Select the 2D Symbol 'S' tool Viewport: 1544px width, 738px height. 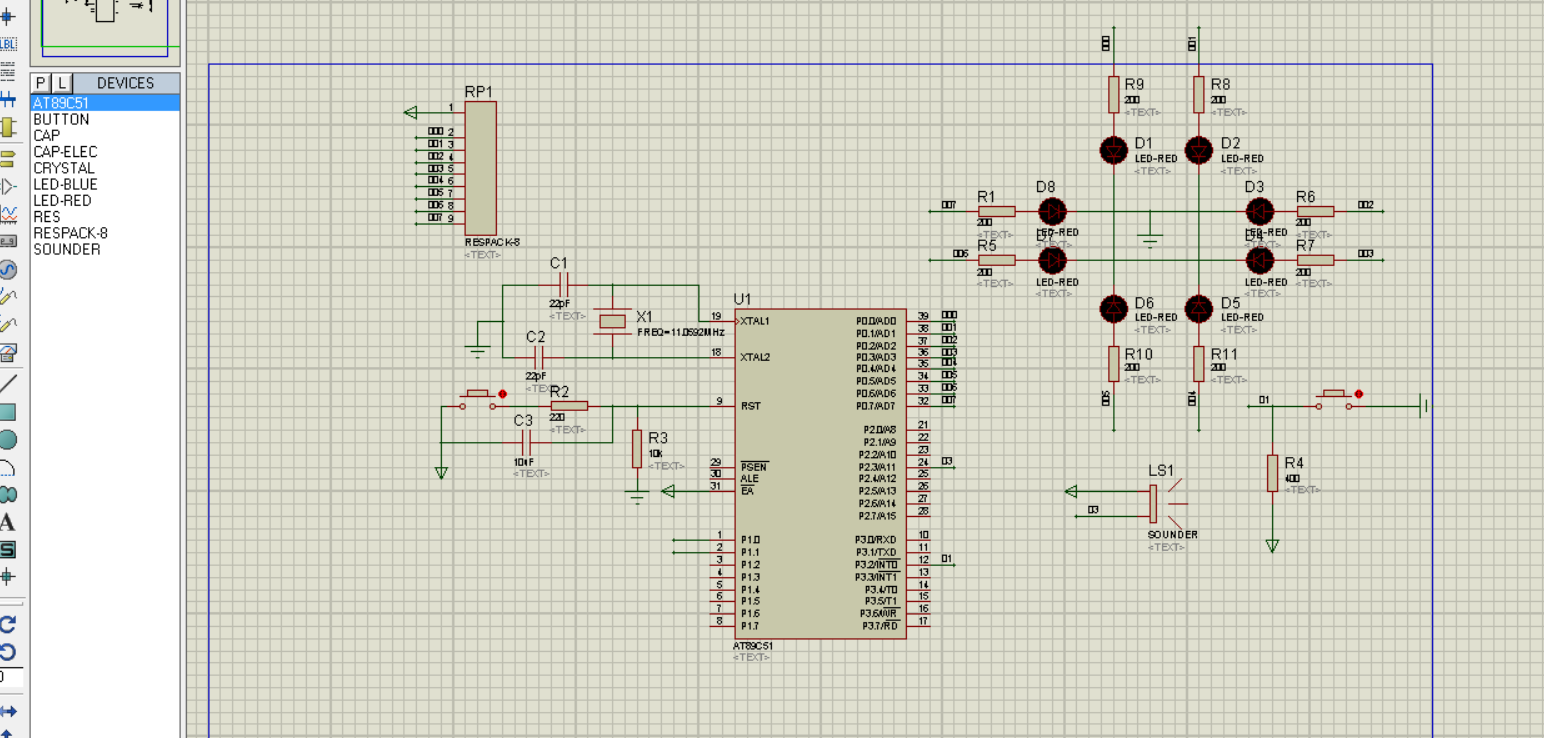pyautogui.click(x=8, y=549)
